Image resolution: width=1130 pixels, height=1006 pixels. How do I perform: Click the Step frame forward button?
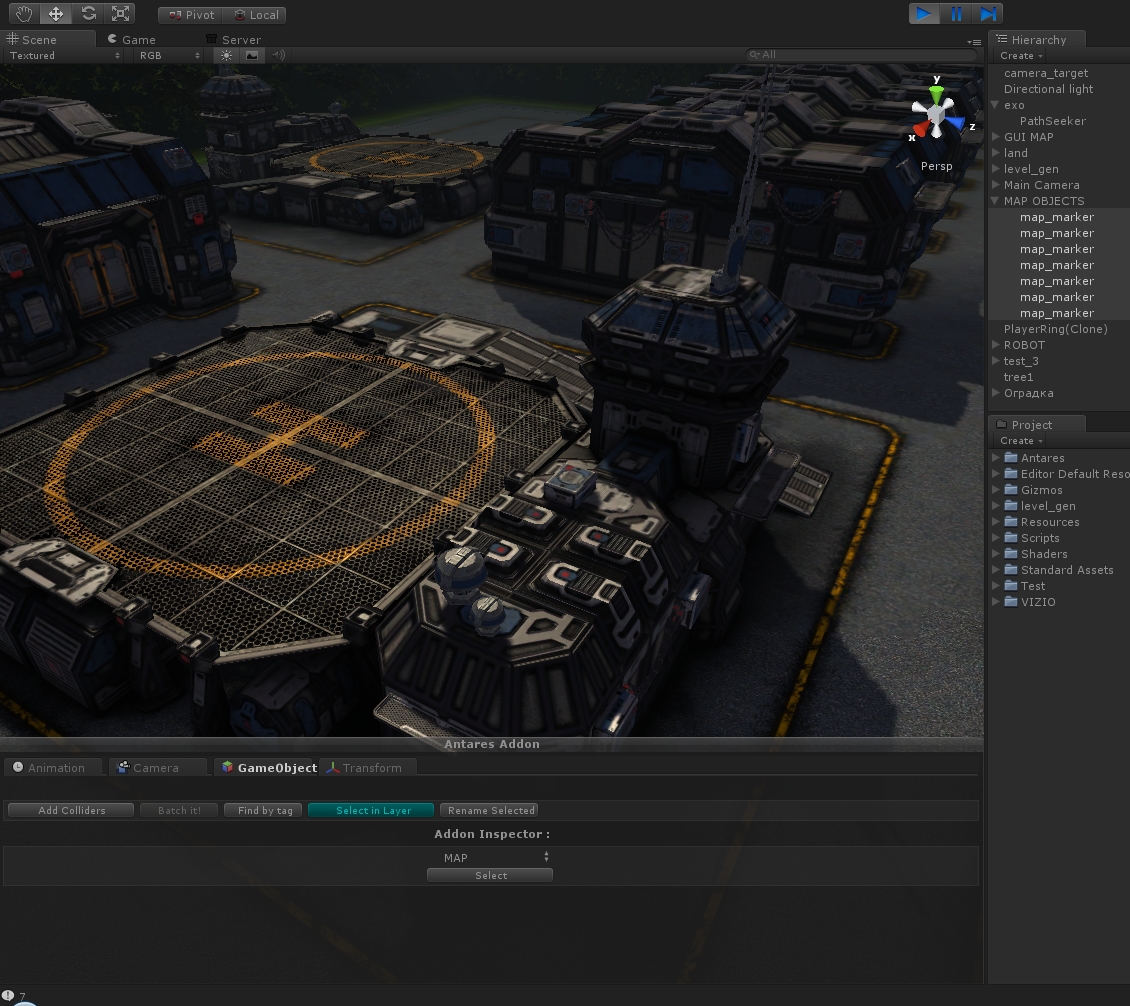(x=988, y=14)
